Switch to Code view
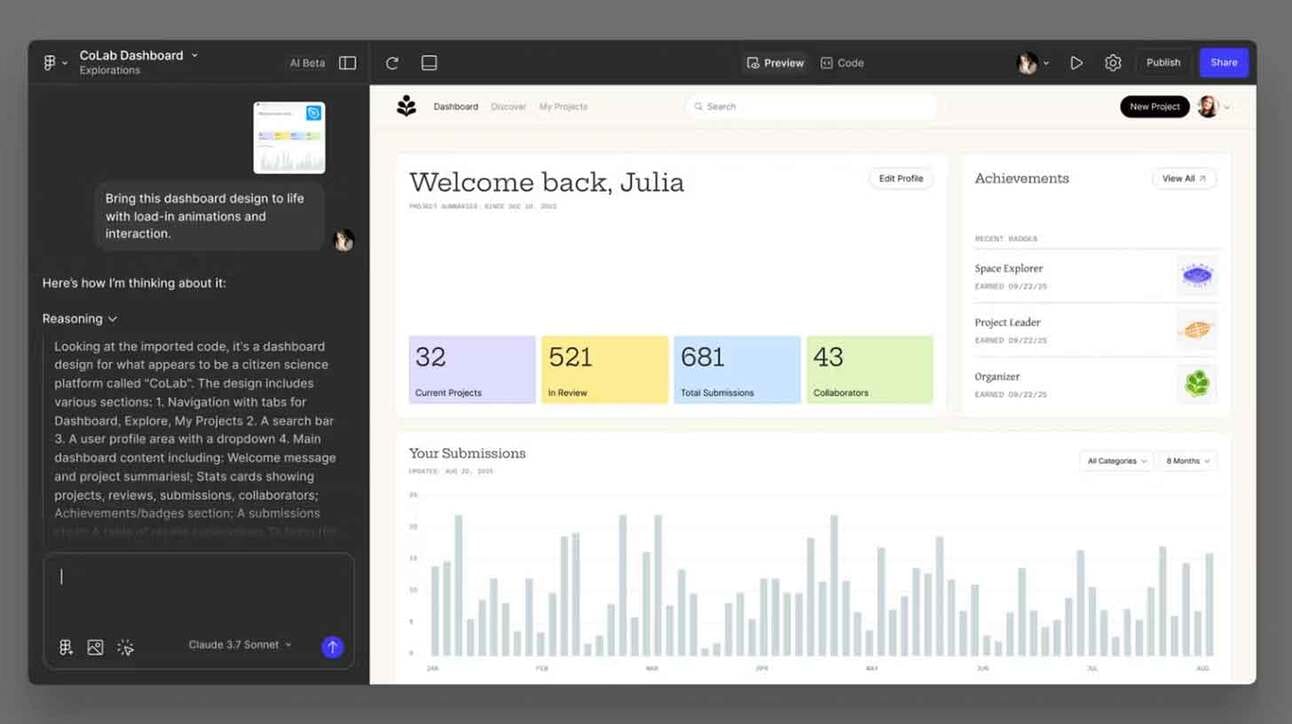This screenshot has width=1292, height=724. [842, 63]
